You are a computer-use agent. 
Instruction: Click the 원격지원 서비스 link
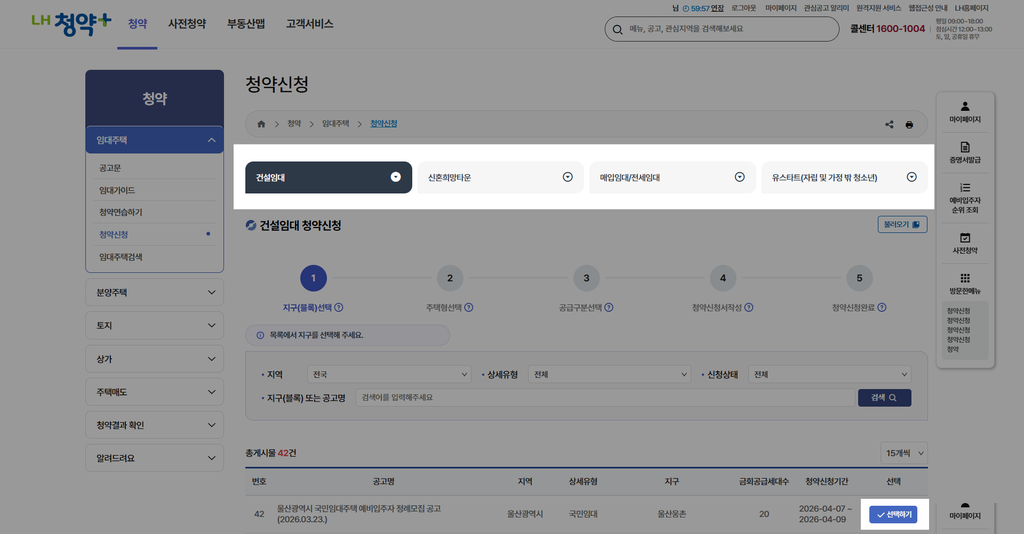point(878,8)
